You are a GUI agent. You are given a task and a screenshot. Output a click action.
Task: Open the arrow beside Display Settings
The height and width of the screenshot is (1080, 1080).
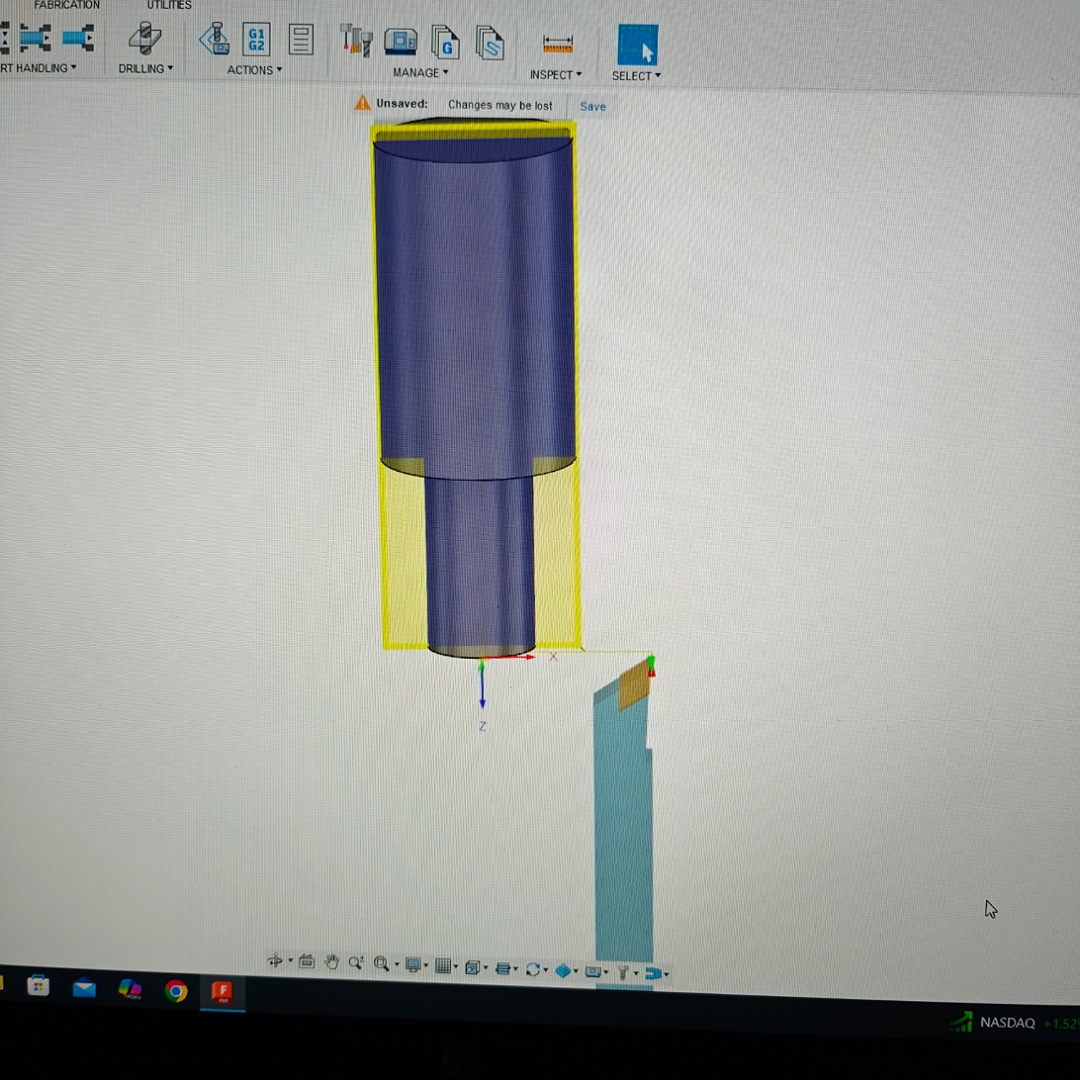click(x=426, y=966)
